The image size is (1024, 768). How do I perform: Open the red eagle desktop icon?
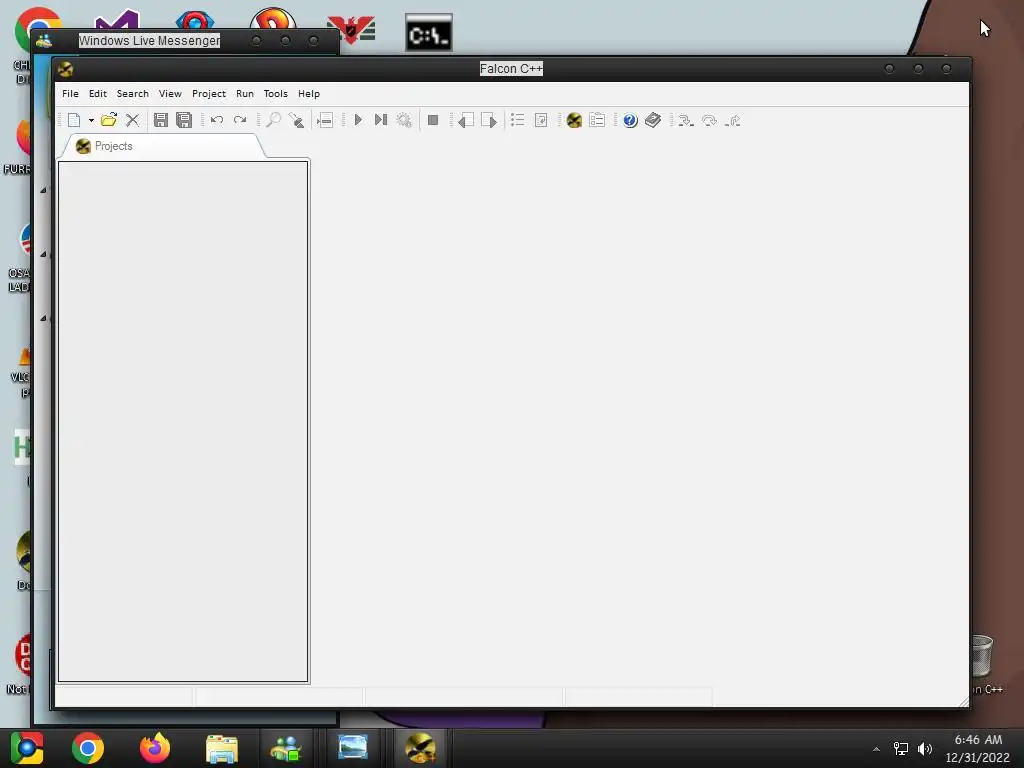click(x=351, y=30)
